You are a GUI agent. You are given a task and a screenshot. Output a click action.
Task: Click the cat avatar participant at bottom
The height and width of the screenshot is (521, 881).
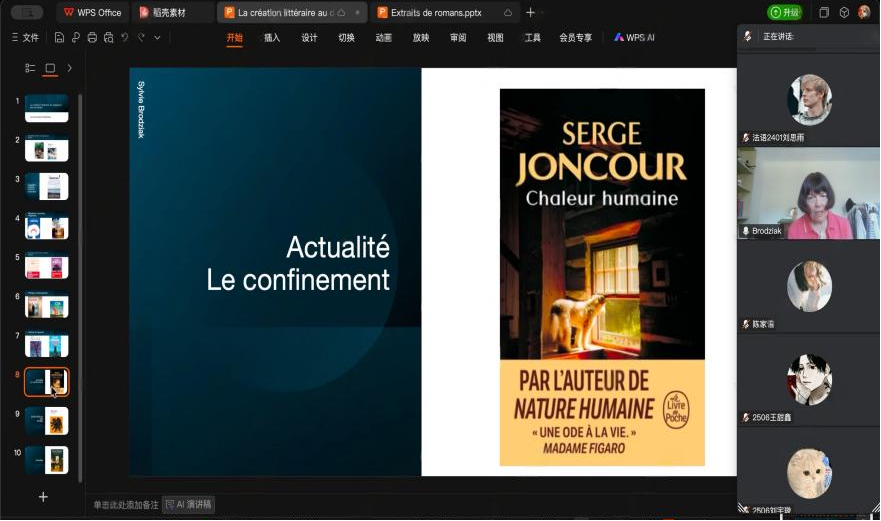tap(809, 473)
